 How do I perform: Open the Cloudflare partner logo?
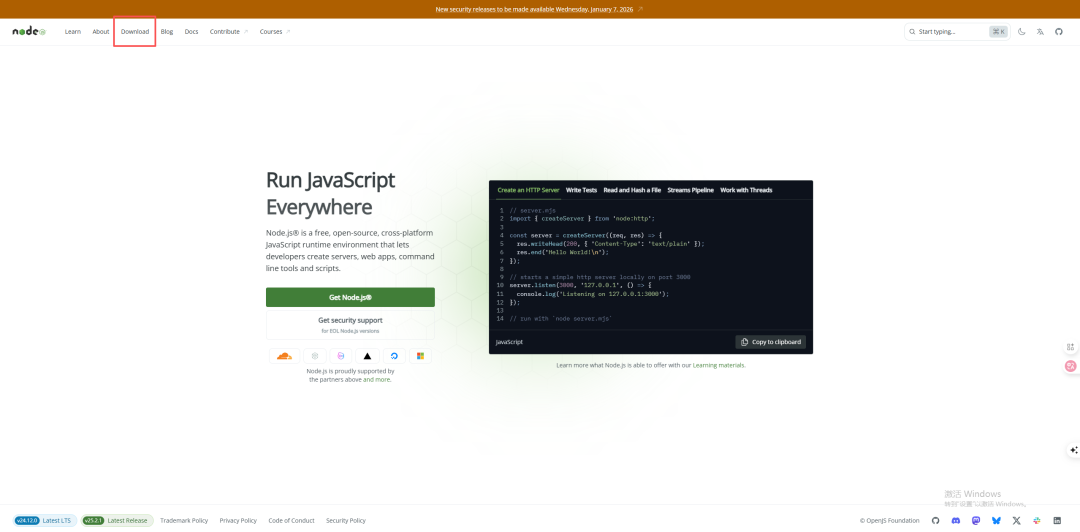[284, 356]
